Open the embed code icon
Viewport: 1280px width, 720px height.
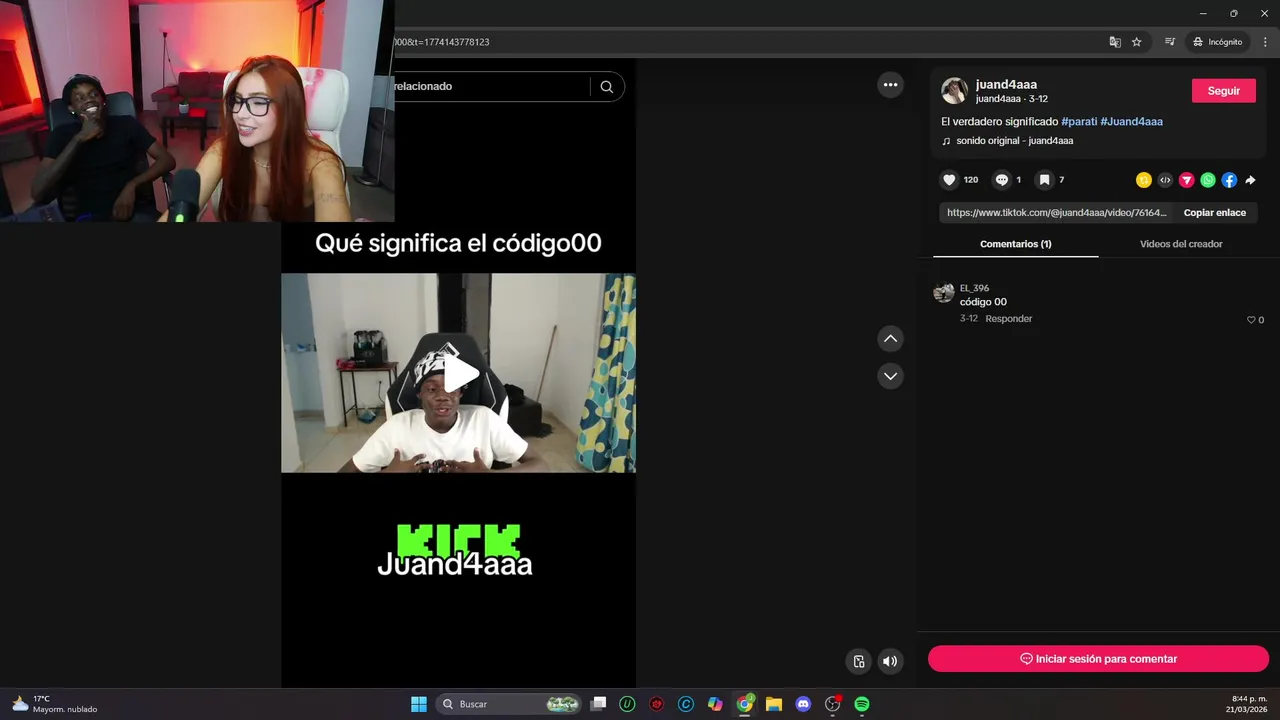pyautogui.click(x=1165, y=180)
